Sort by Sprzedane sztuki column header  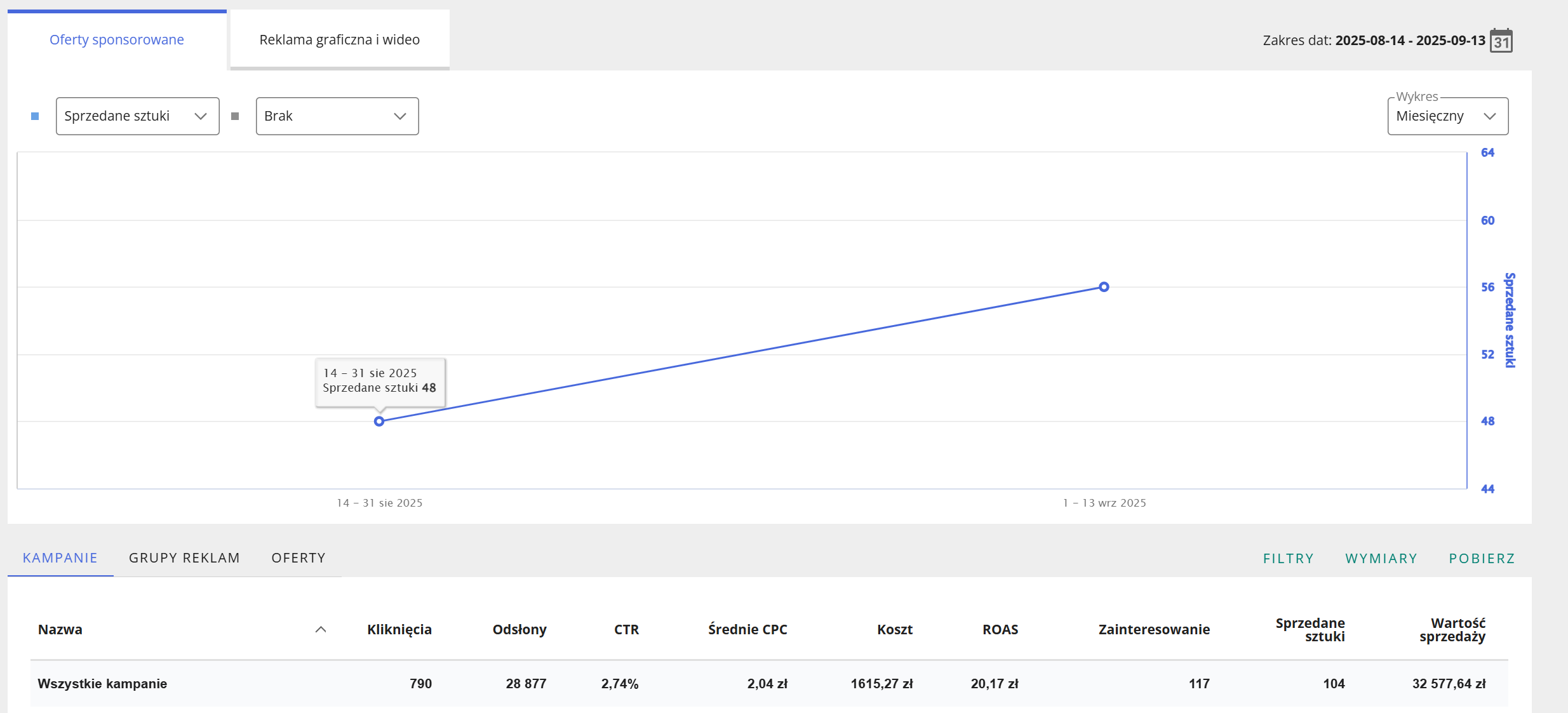pyautogui.click(x=1310, y=630)
